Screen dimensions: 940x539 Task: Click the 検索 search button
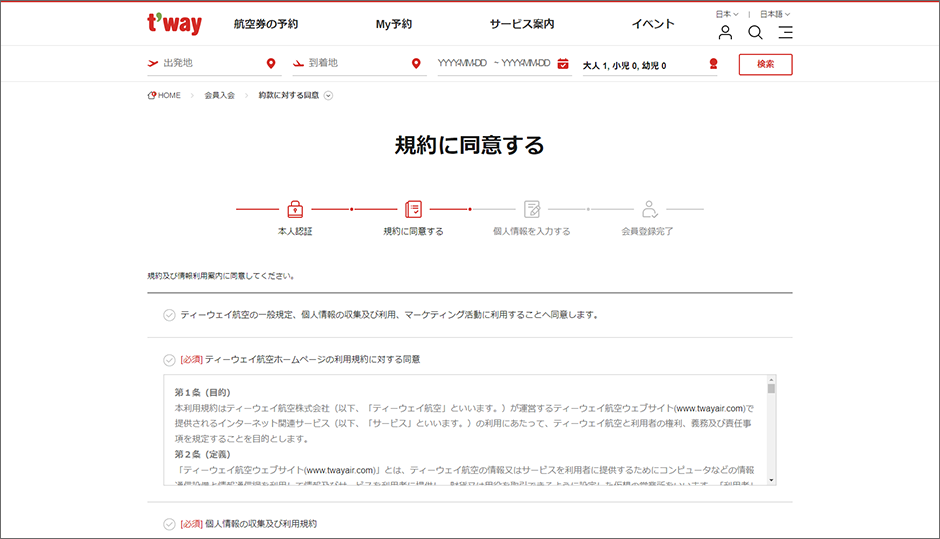[x=765, y=64]
